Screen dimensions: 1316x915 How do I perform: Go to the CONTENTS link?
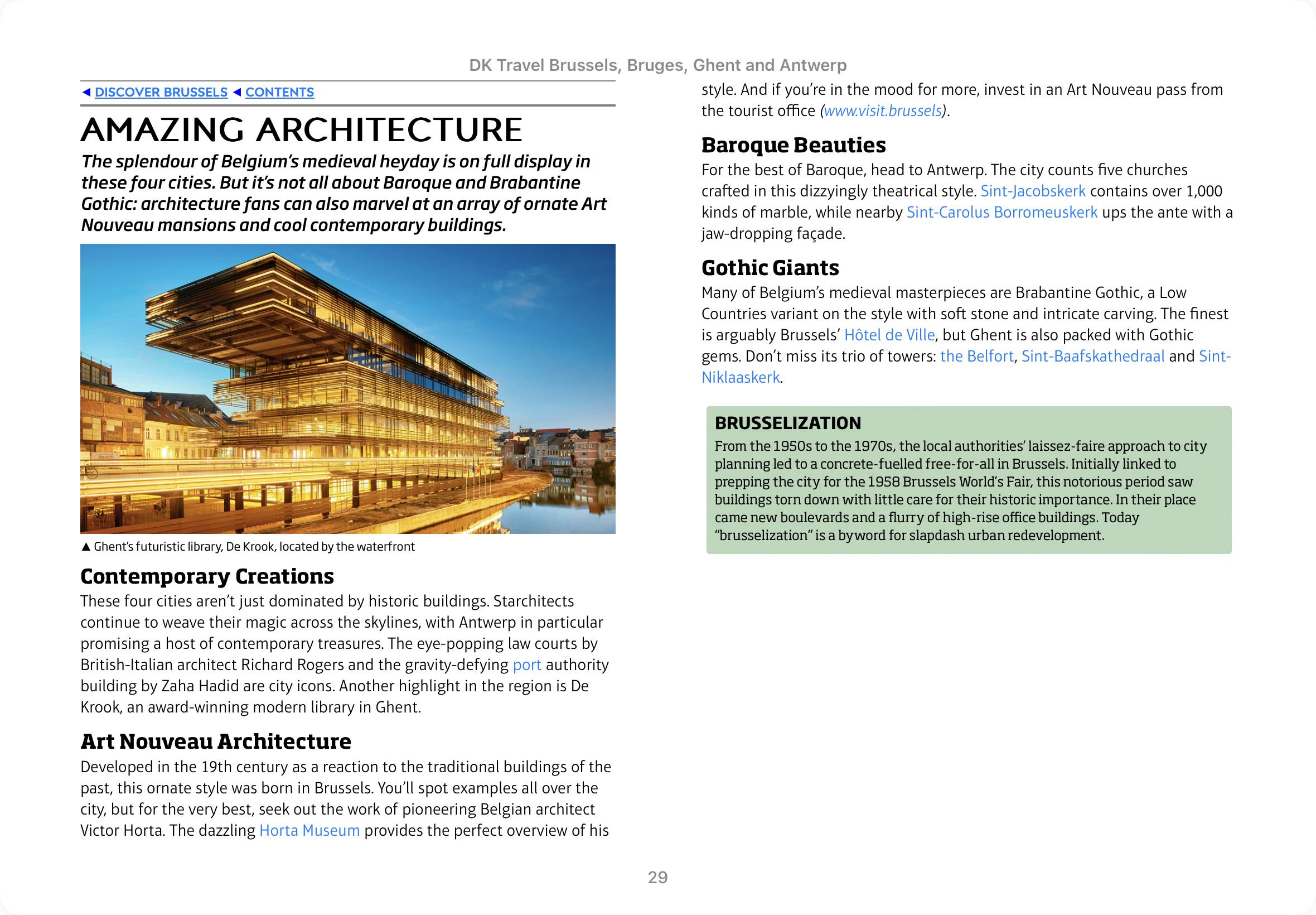pos(279,92)
